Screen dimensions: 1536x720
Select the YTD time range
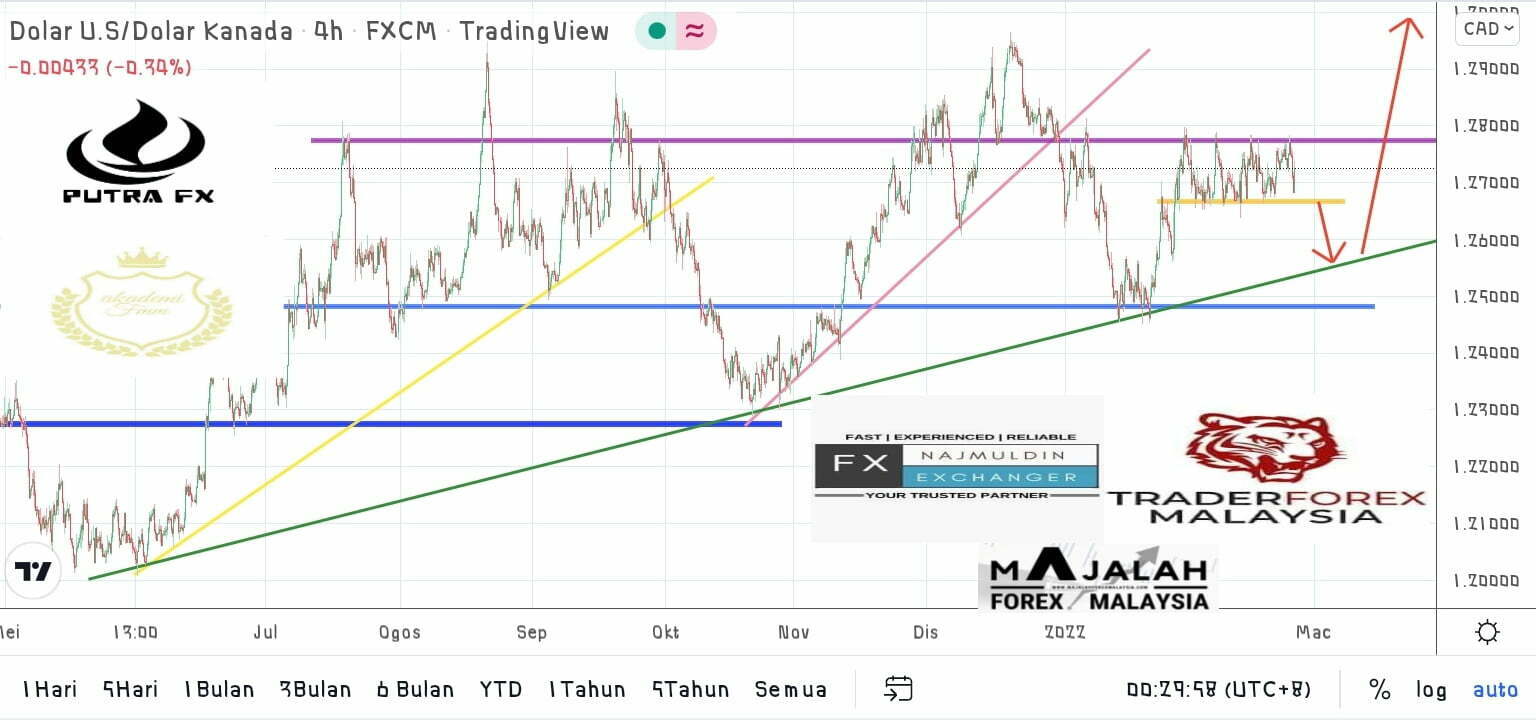point(500,689)
